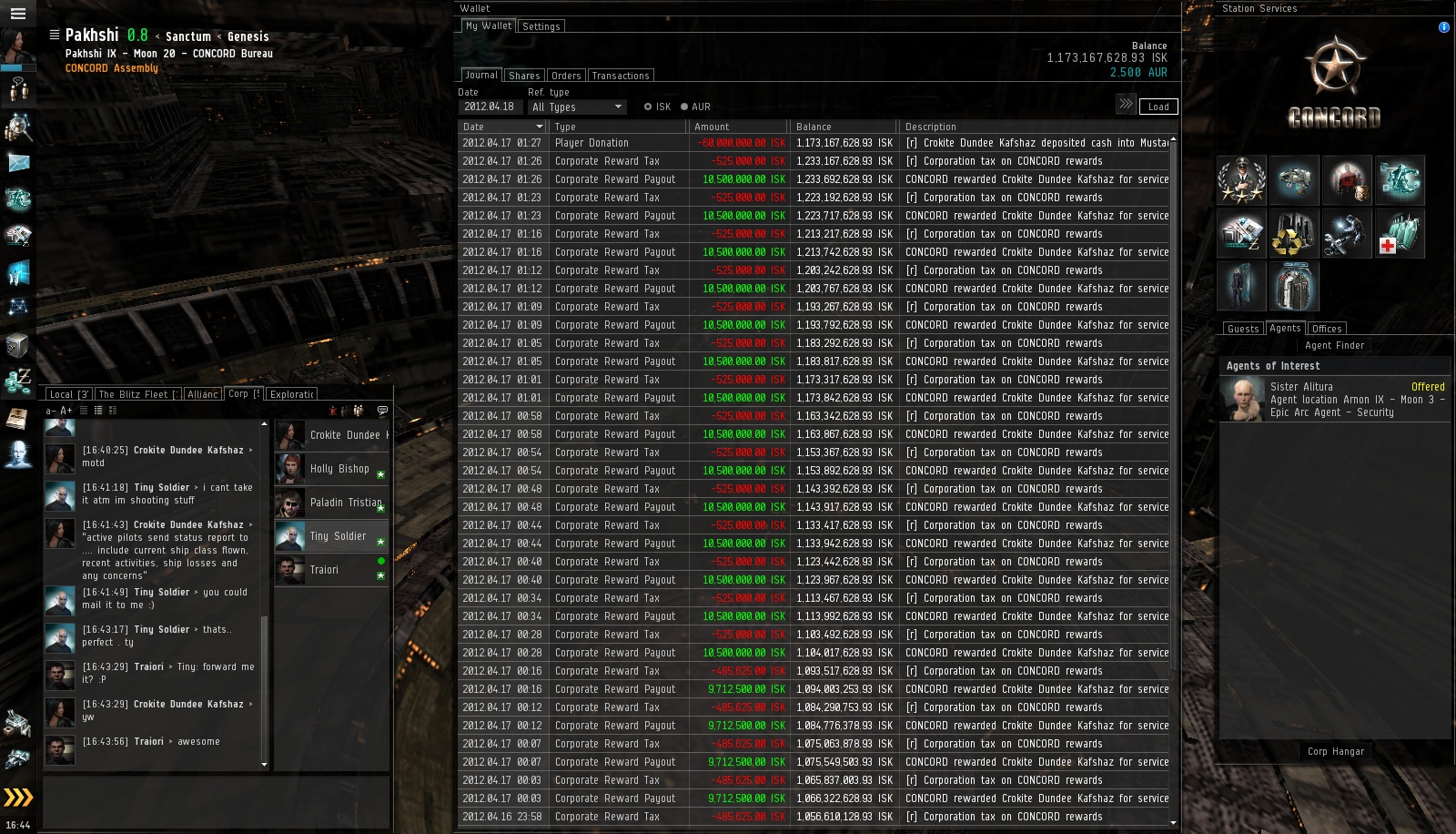This screenshot has height=834, width=1456.
Task: Click the Corp Hangar button
Action: click(x=1335, y=751)
